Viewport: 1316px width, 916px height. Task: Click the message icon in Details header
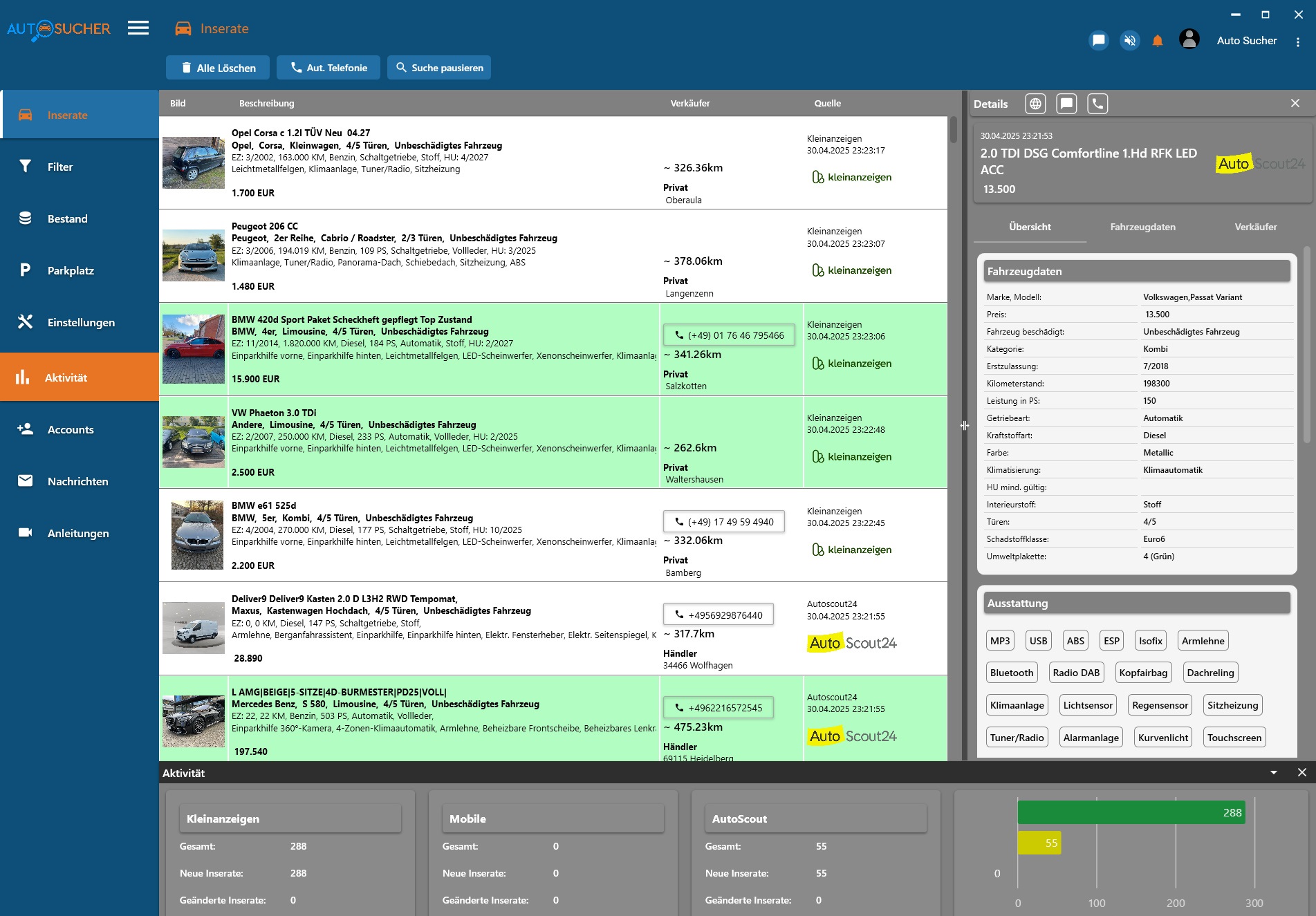tap(1066, 104)
